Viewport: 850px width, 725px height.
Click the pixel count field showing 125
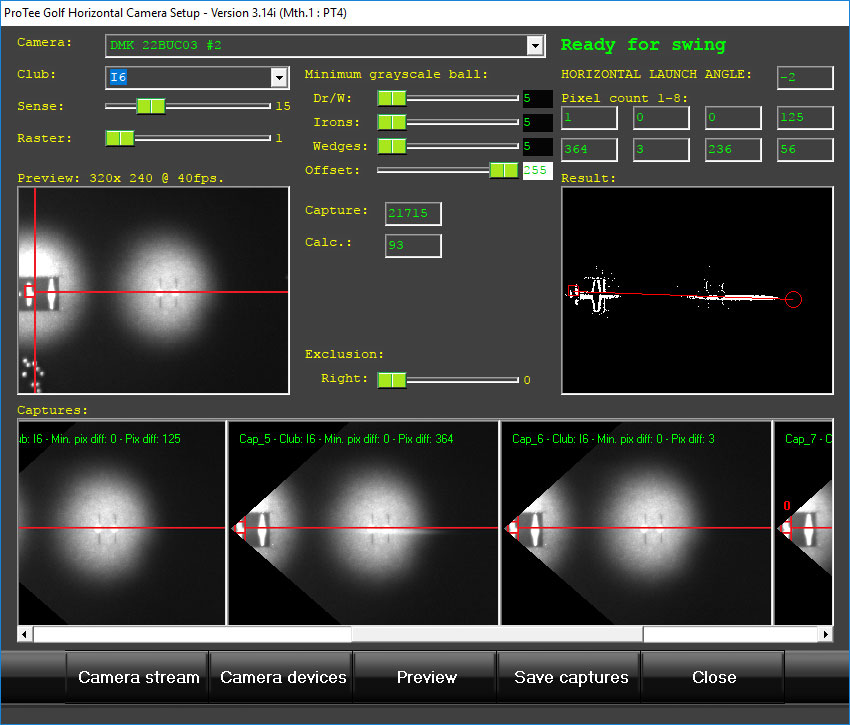(805, 118)
